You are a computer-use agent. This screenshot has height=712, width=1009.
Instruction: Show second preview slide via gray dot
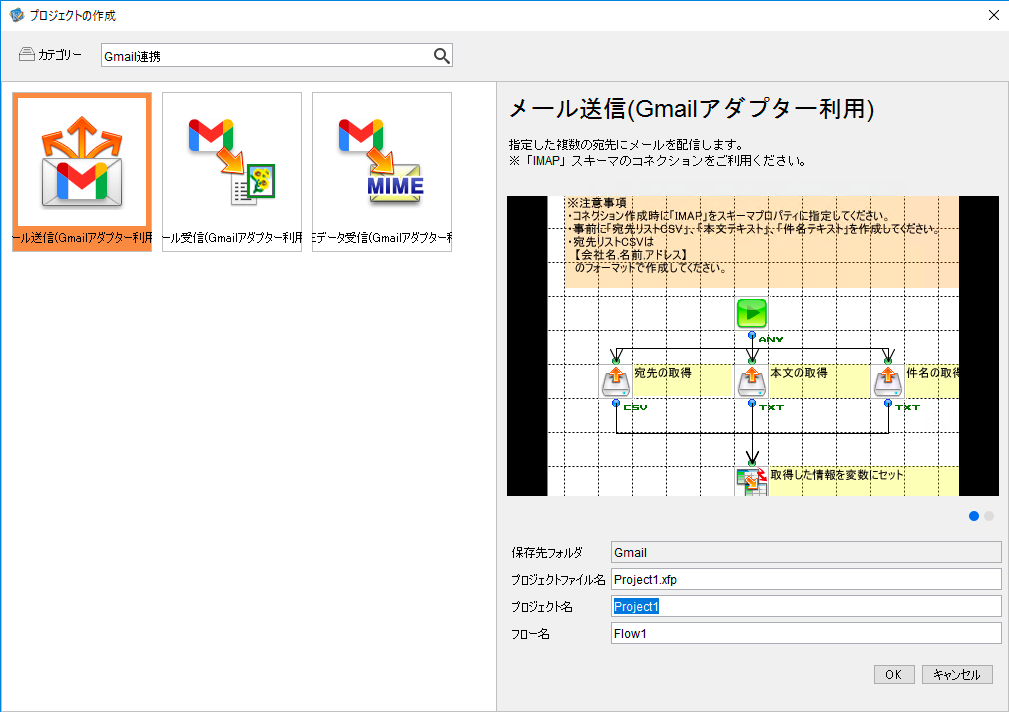tap(989, 516)
